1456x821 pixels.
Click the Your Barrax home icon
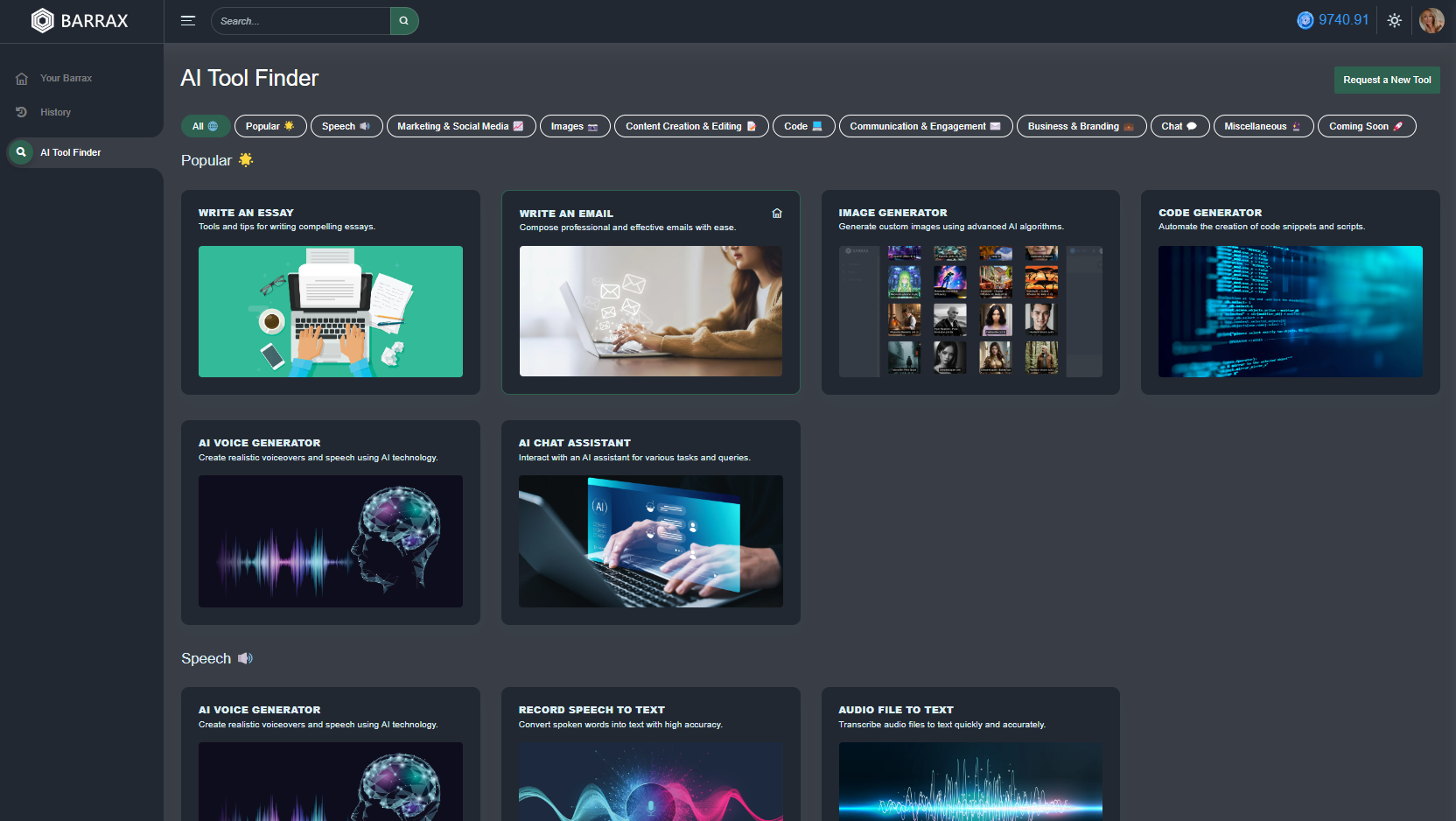tap(22, 79)
